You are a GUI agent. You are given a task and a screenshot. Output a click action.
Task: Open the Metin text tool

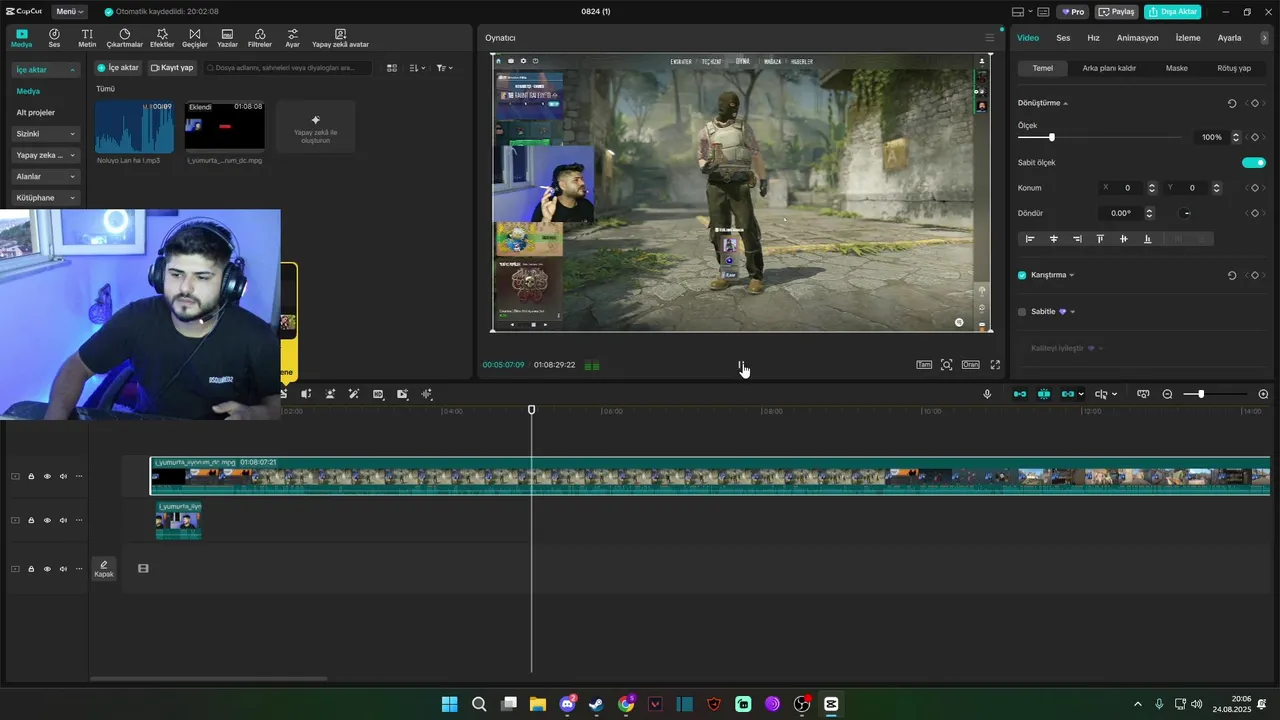[87, 38]
